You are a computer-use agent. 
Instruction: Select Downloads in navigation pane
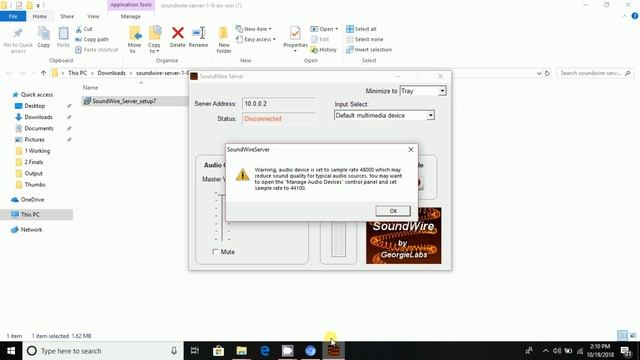pyautogui.click(x=38, y=117)
